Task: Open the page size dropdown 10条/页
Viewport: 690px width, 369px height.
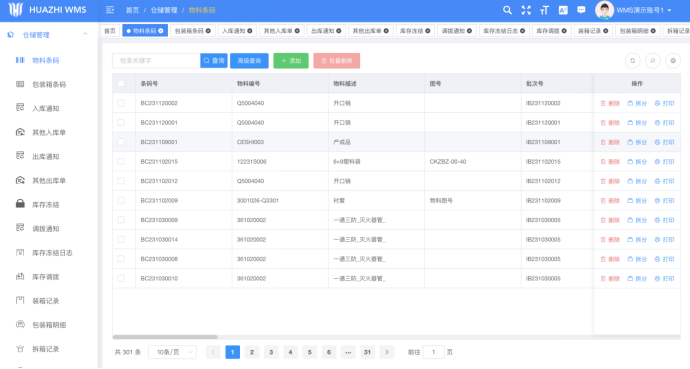Action: point(172,352)
